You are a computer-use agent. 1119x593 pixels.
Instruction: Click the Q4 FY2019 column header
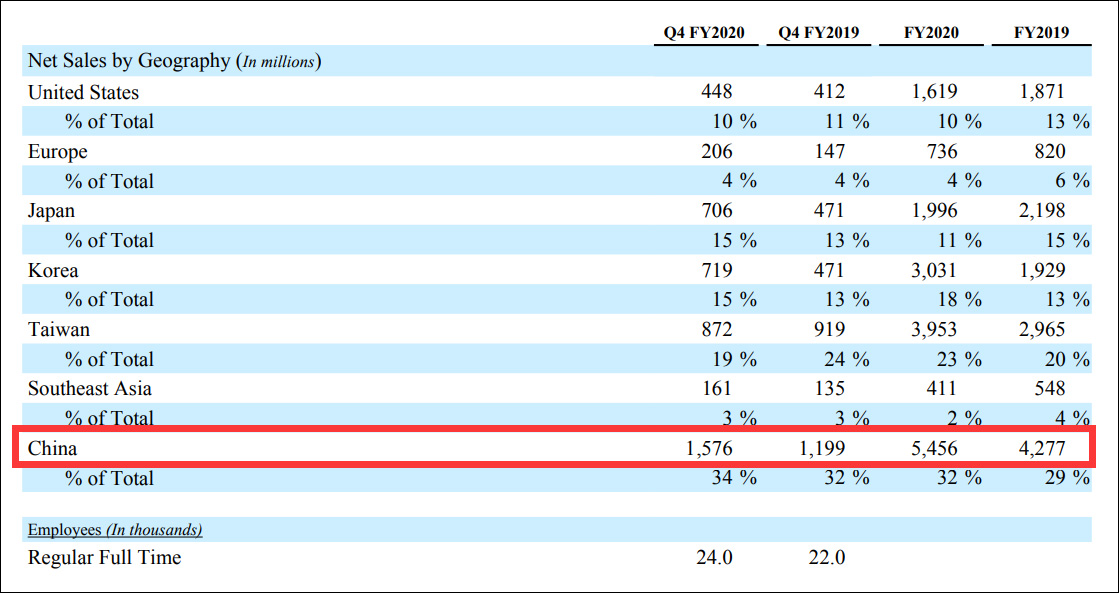(x=820, y=32)
